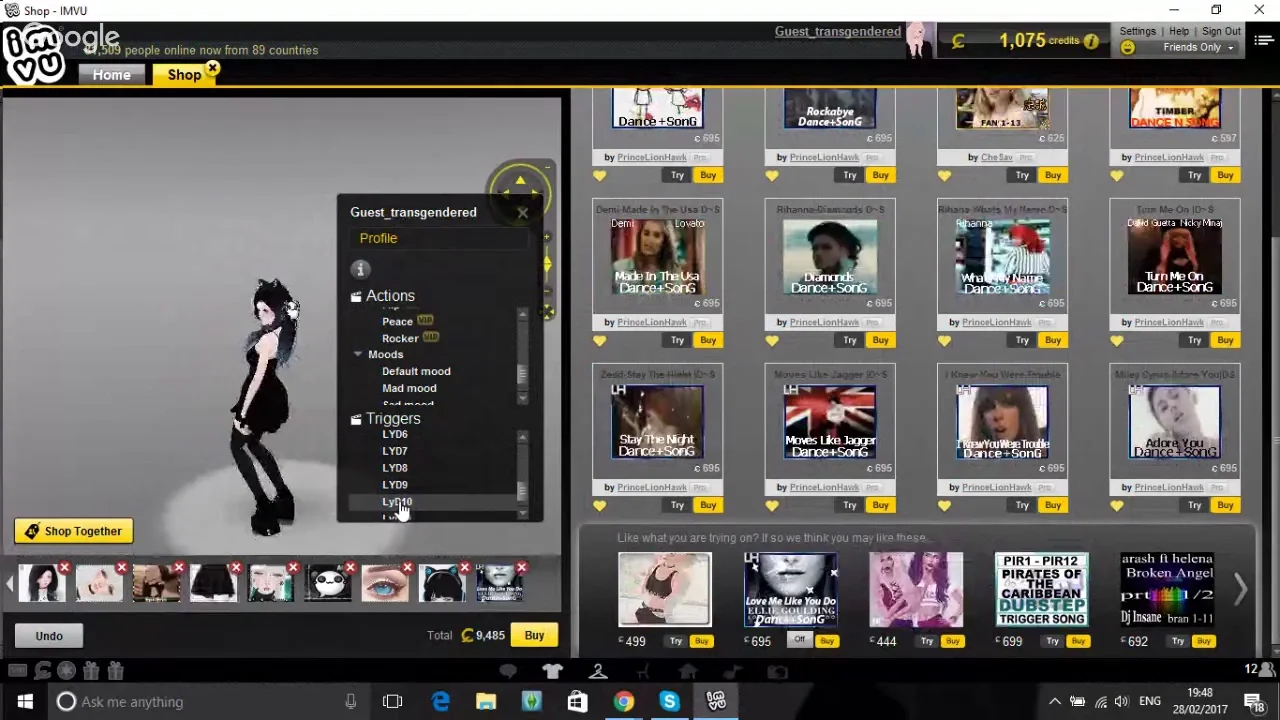Turn off Love Me Like You Do item

point(799,640)
